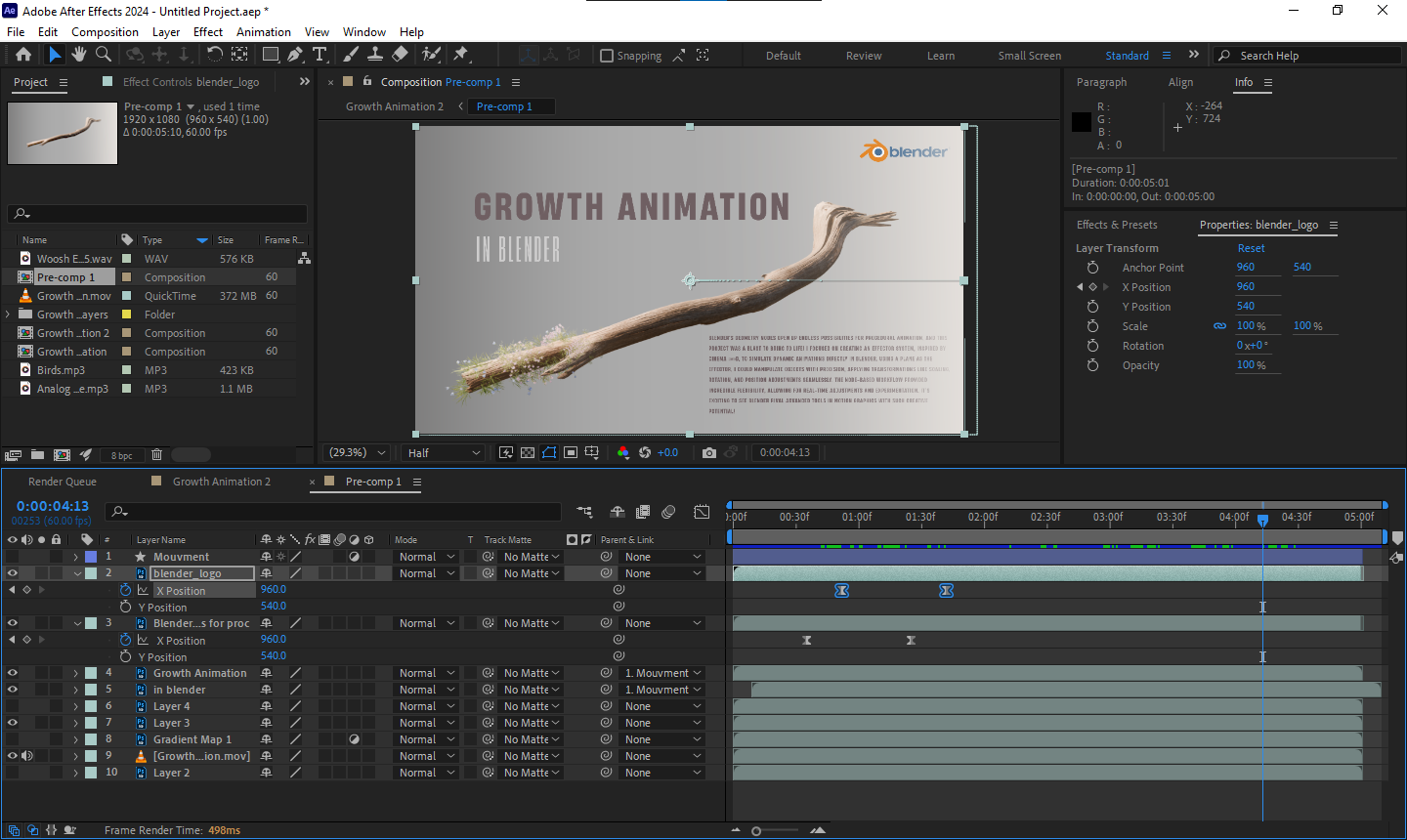Image resolution: width=1407 pixels, height=840 pixels.
Task: Open the Effect menu
Action: [208, 31]
